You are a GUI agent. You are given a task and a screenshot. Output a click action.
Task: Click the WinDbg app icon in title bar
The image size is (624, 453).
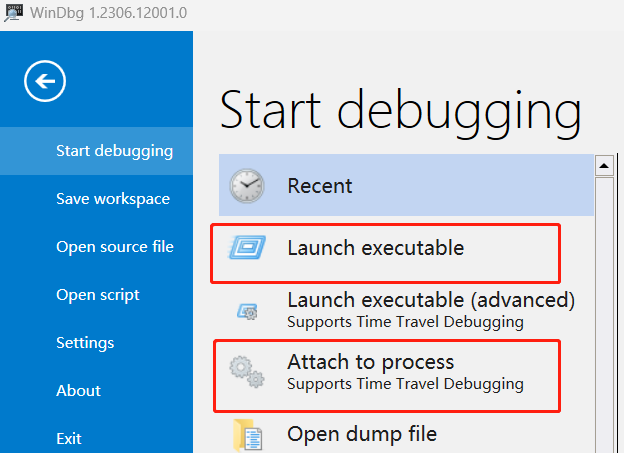(x=14, y=14)
